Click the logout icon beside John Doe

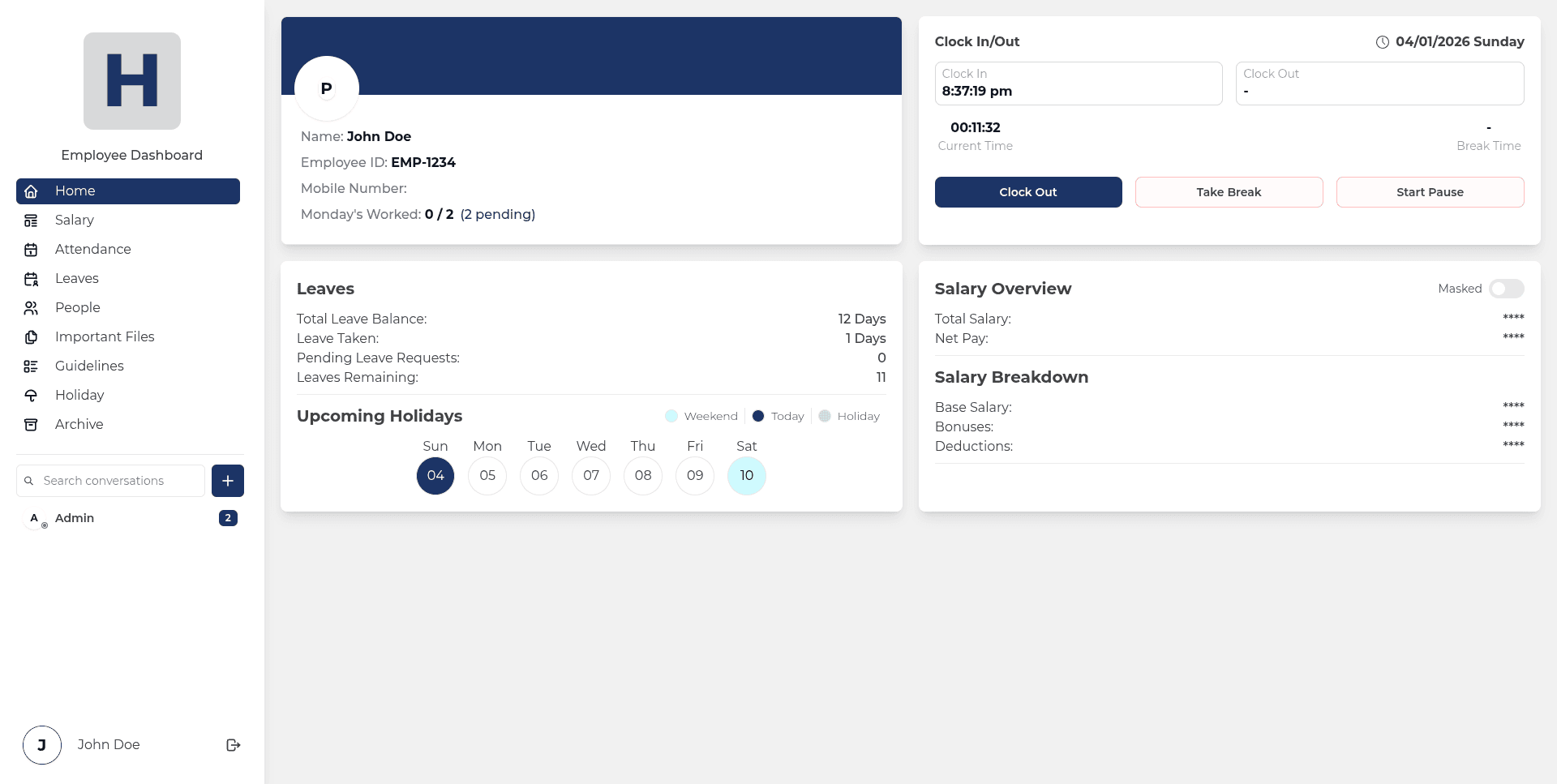[x=234, y=745]
